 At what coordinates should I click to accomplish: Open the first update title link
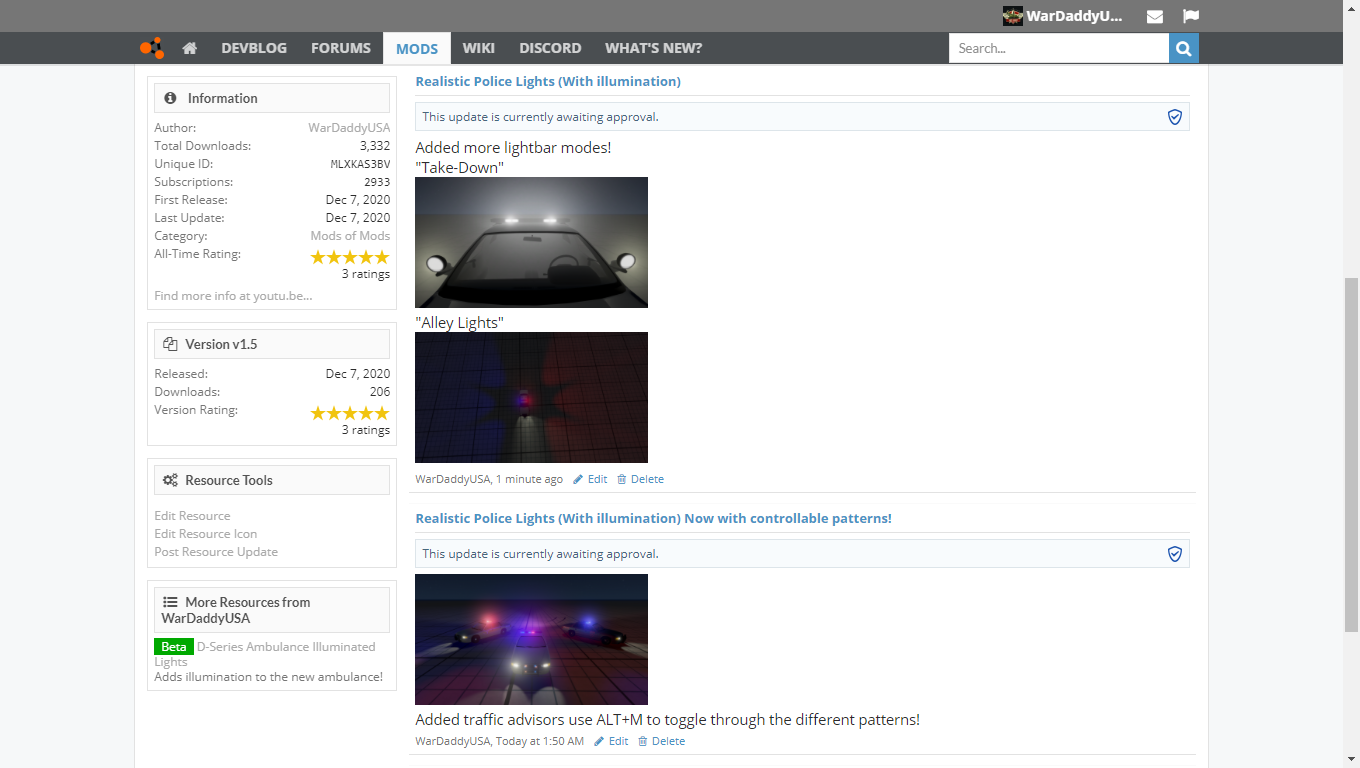click(x=548, y=81)
